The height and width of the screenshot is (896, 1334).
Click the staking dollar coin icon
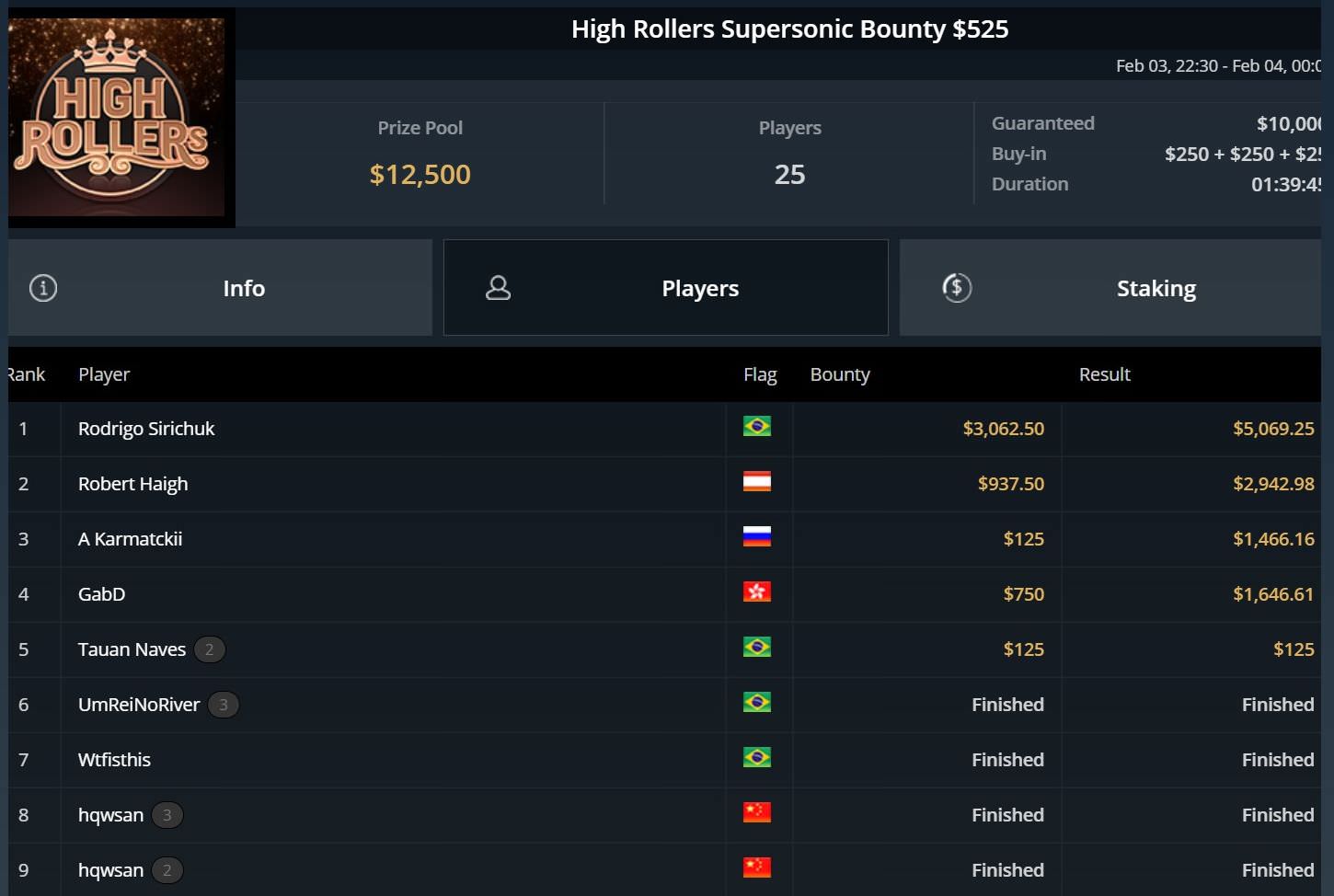[957, 288]
